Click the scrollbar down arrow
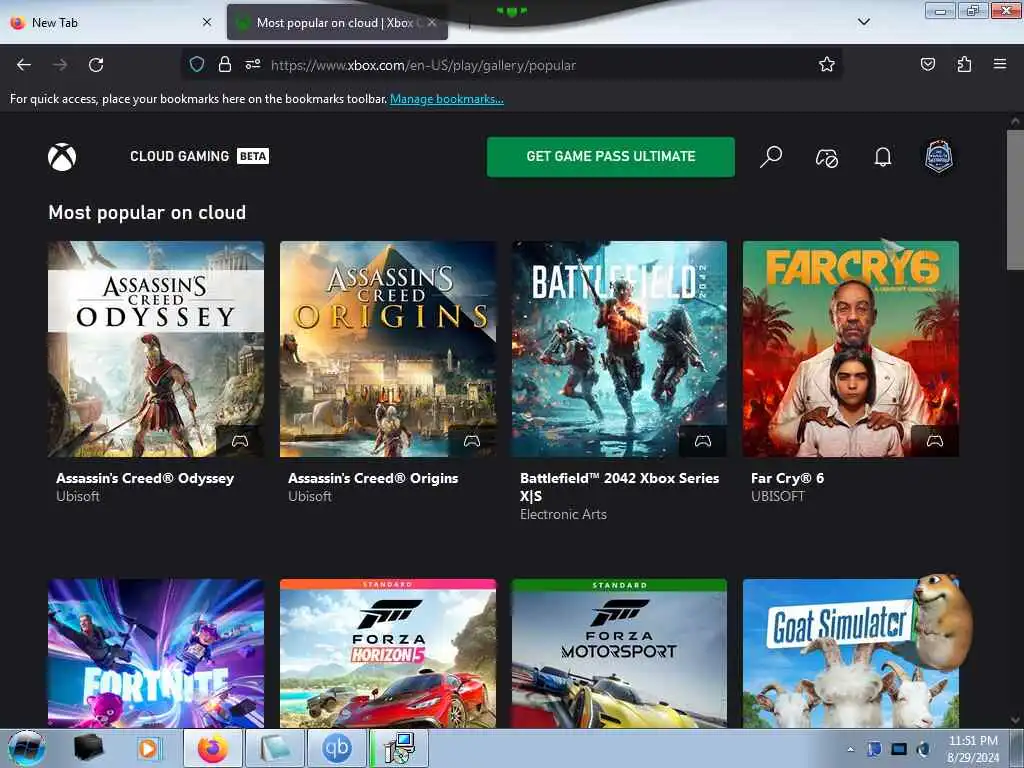 tap(1014, 720)
